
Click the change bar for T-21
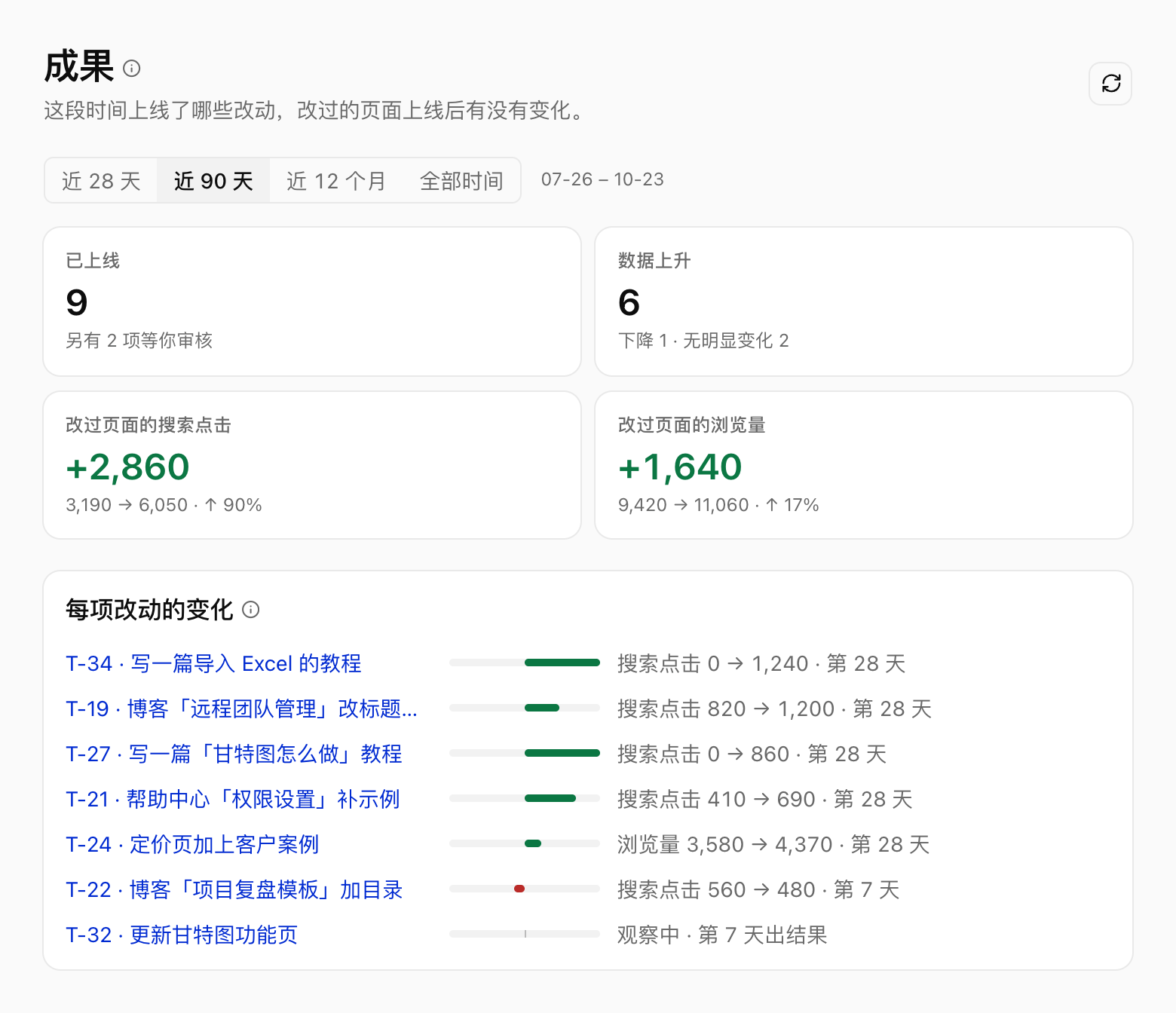550,798
